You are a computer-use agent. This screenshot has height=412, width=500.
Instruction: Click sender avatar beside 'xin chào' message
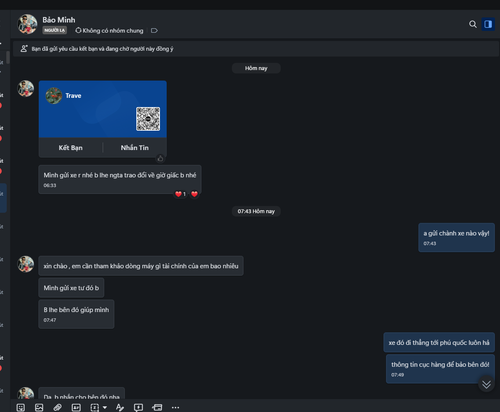26,264
